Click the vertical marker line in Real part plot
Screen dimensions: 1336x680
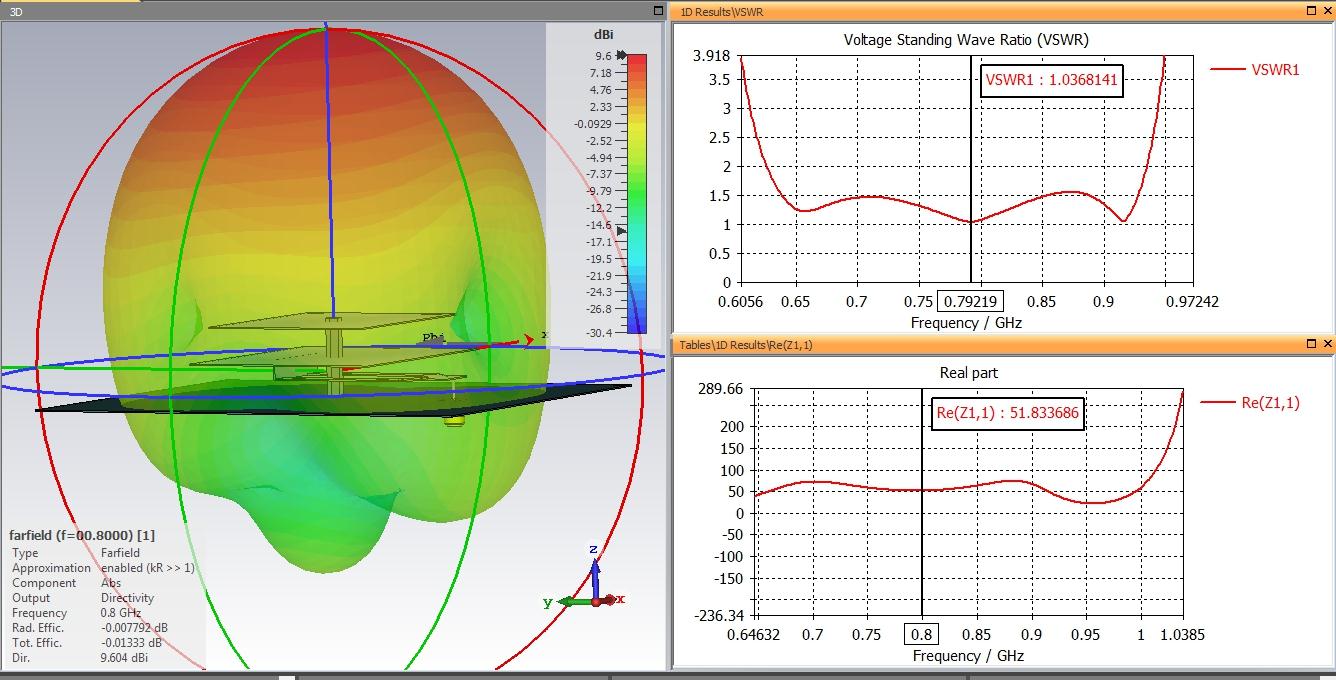click(922, 502)
